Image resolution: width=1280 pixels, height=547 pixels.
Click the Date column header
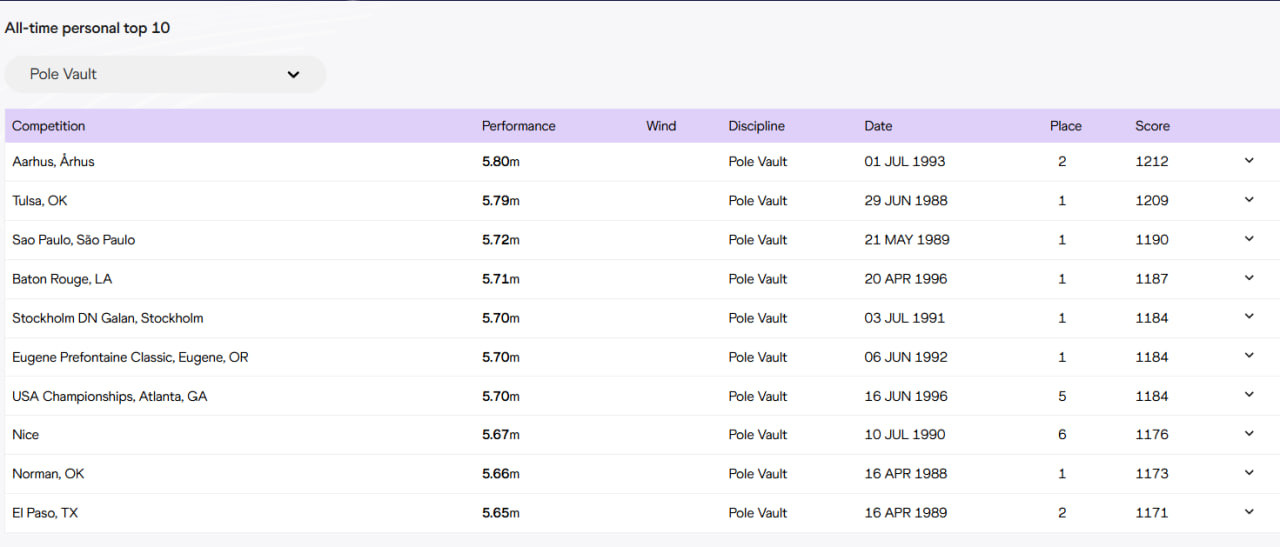click(x=878, y=126)
